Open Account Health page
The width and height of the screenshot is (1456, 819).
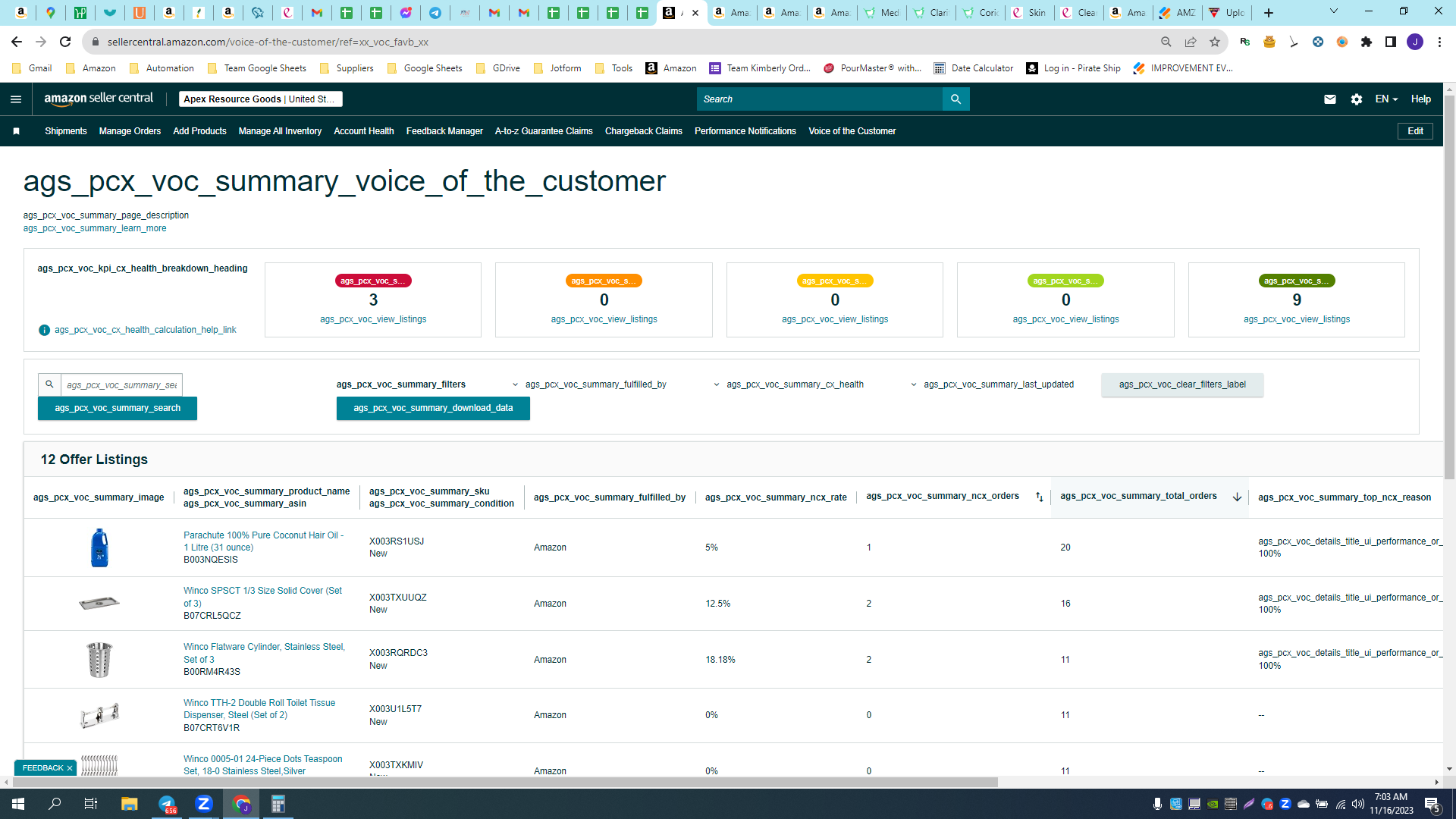(x=364, y=131)
